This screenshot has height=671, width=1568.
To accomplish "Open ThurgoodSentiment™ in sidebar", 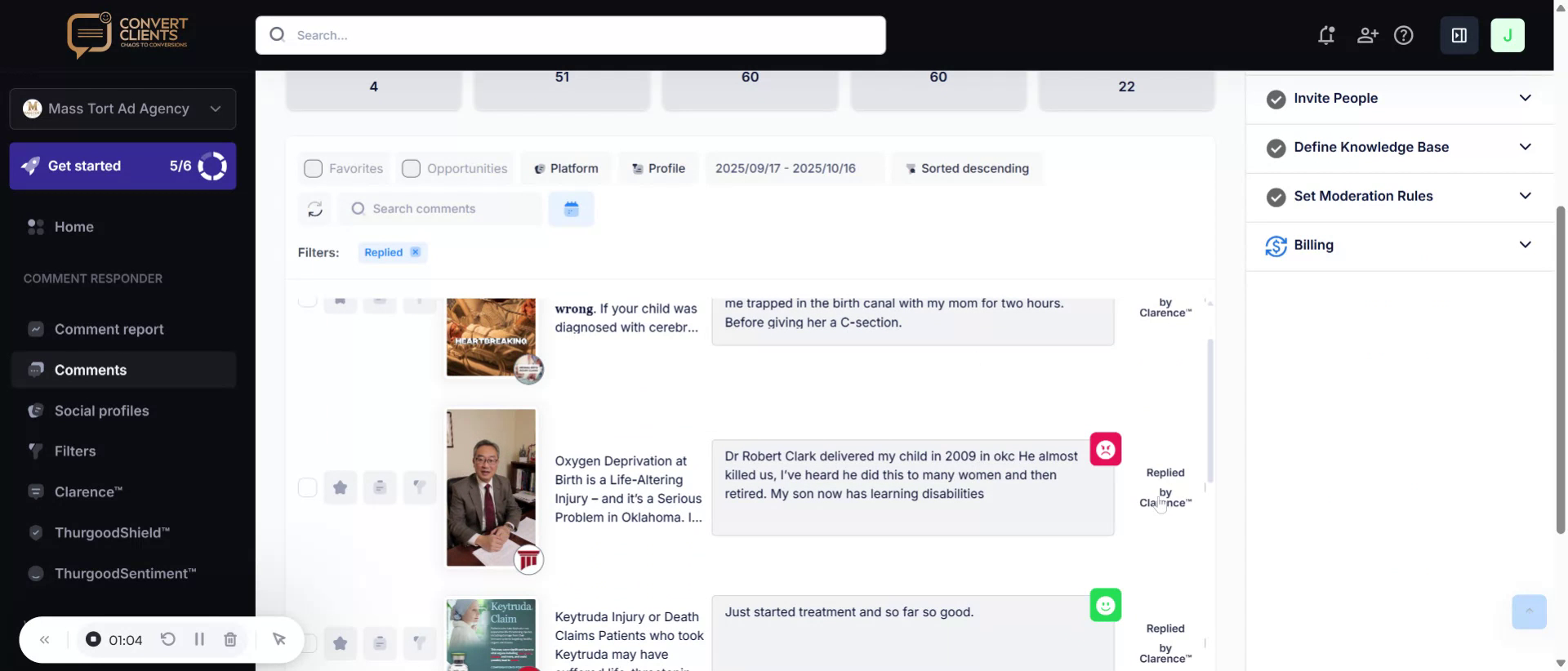I will coord(122,573).
